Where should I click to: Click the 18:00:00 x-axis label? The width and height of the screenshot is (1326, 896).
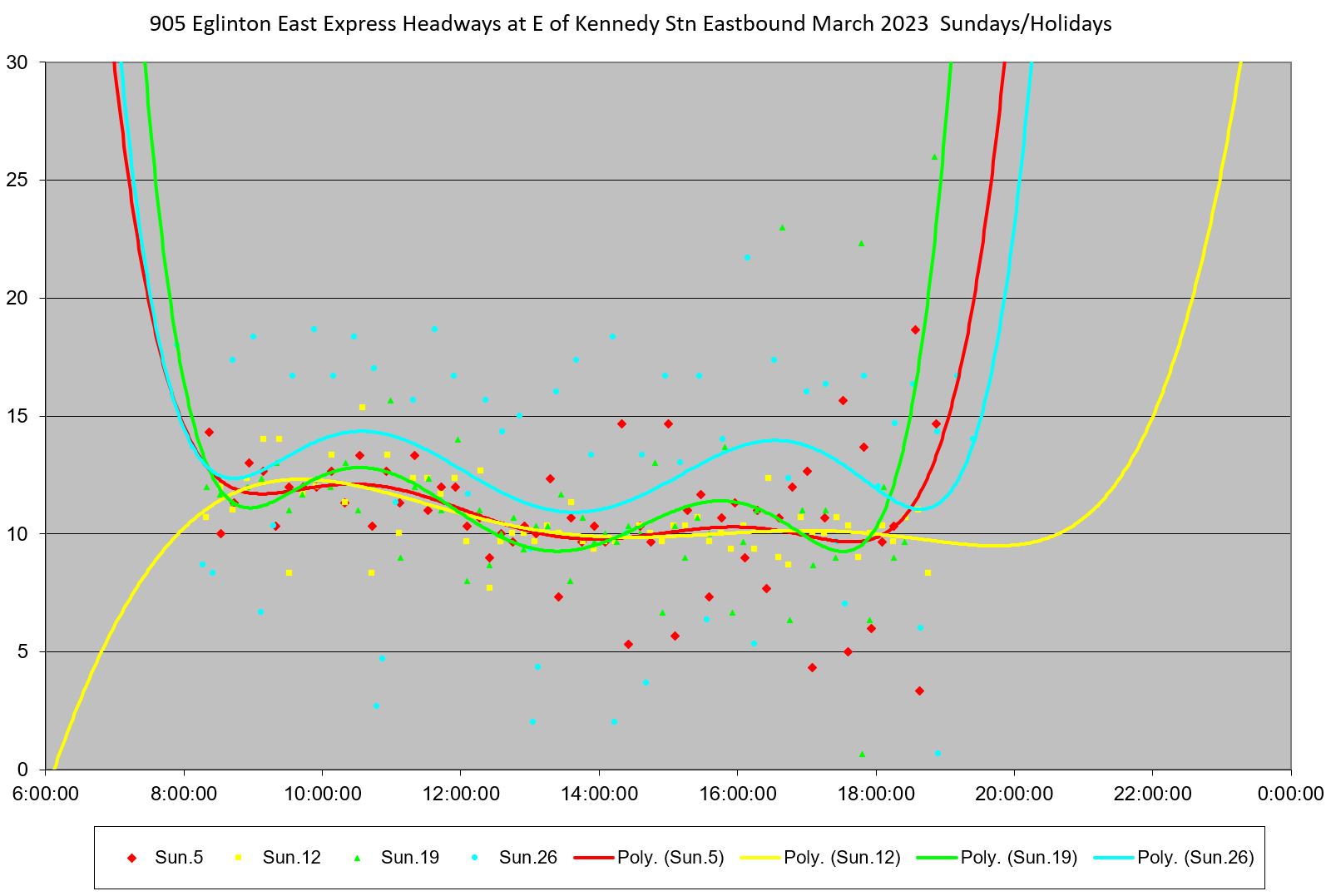(x=875, y=794)
